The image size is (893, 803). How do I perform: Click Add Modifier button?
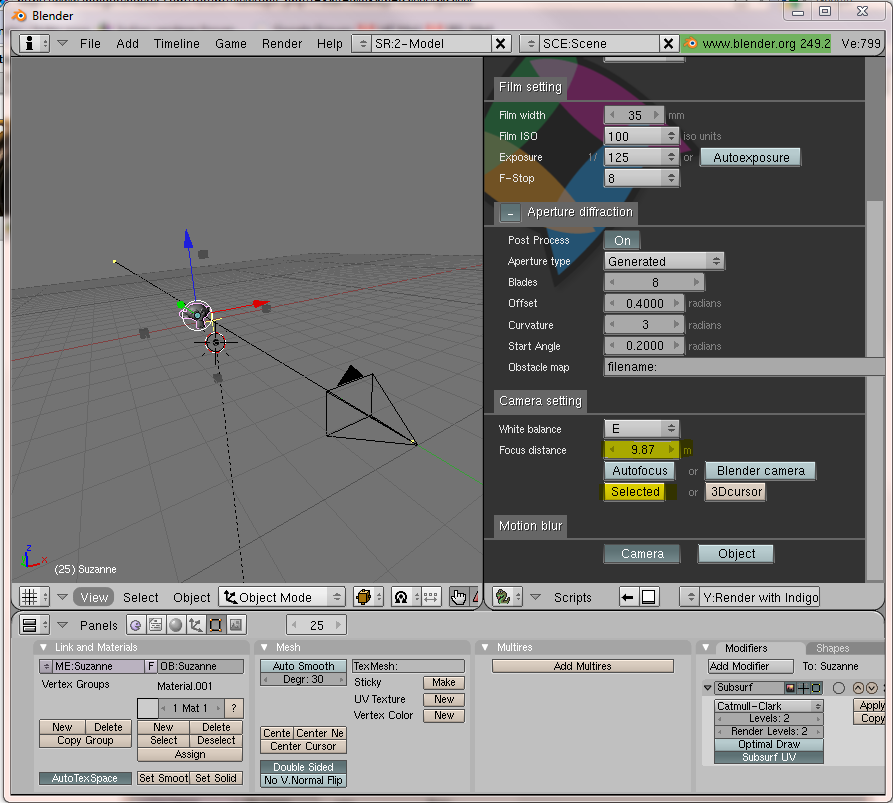(x=750, y=666)
